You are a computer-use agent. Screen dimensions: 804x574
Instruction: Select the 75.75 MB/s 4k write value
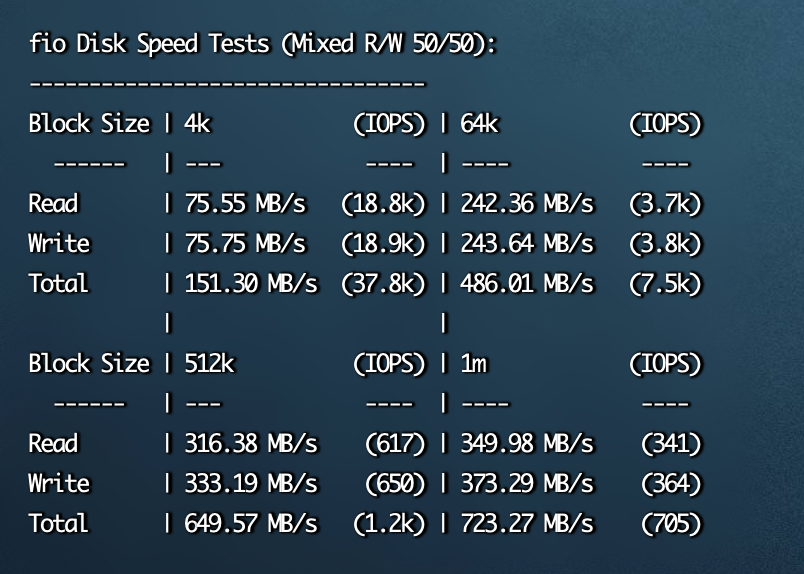[x=245, y=244]
